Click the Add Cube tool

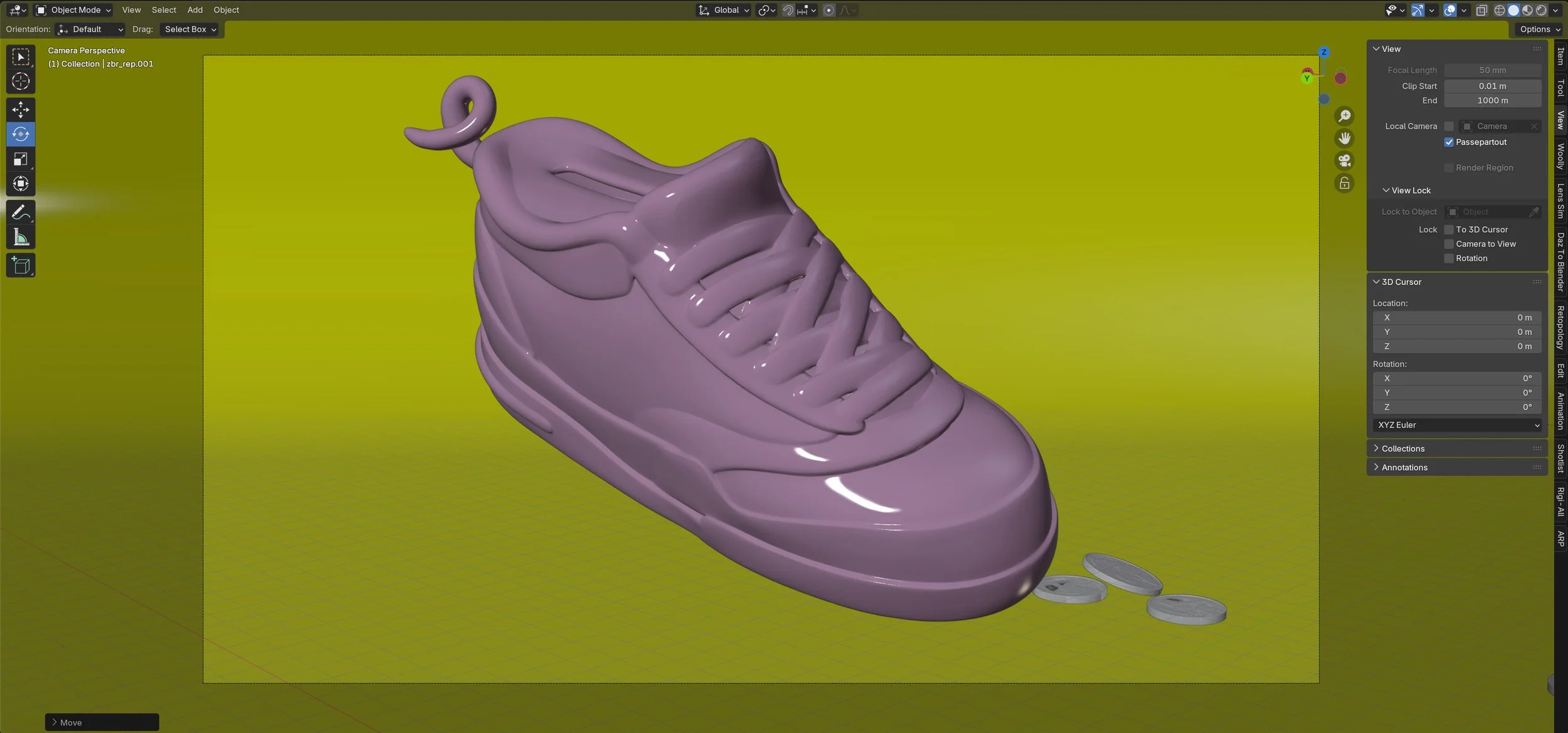tap(21, 265)
